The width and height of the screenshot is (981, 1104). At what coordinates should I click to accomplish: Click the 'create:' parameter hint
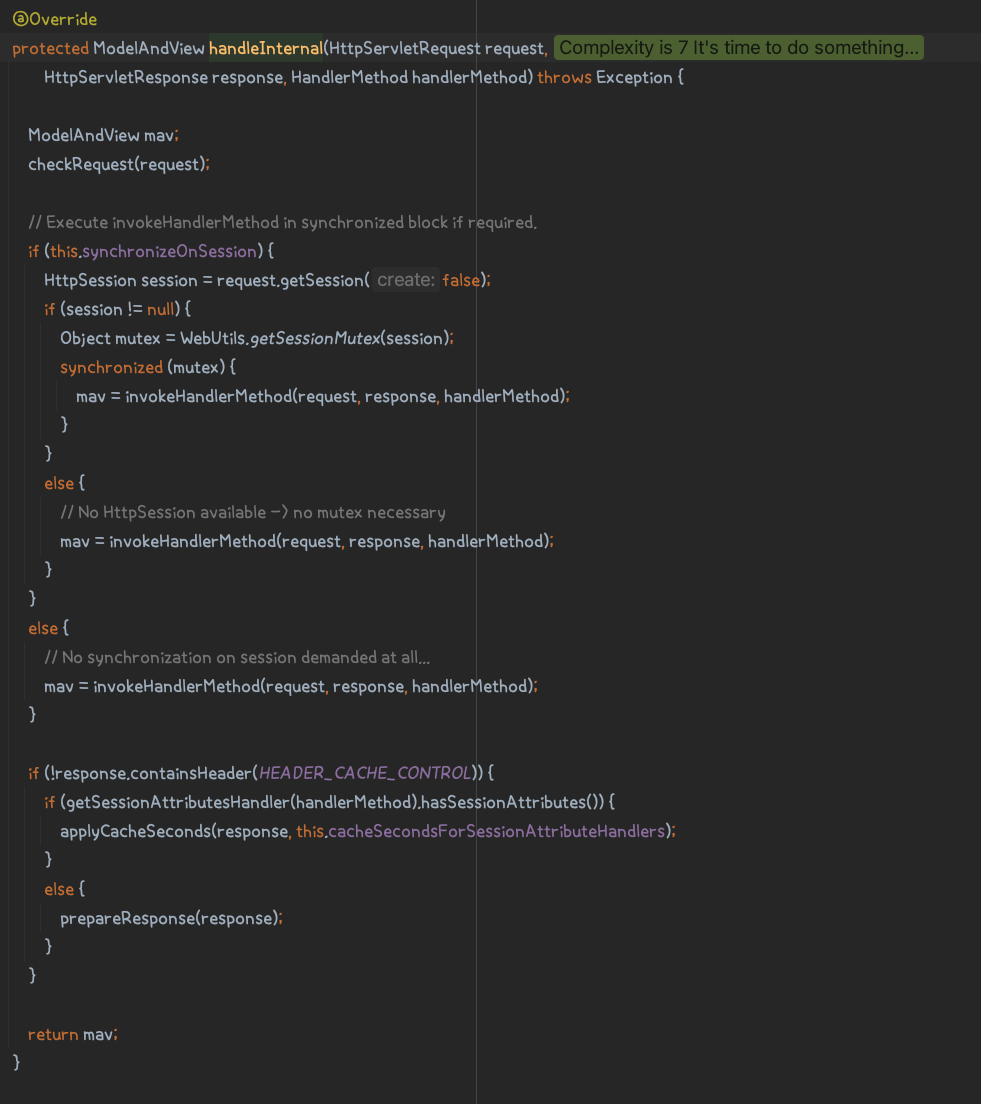tap(406, 280)
